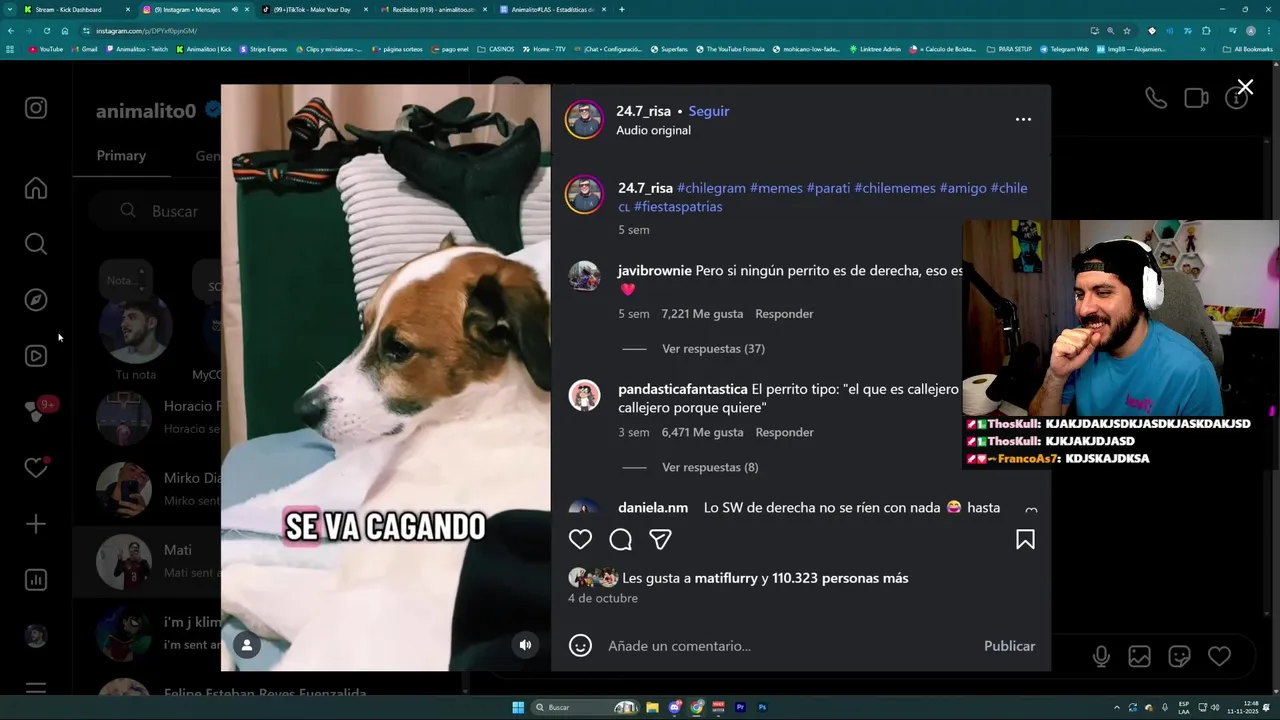Open the Dashboard bar-chart icon in sidebar
The height and width of the screenshot is (720, 1280).
(36, 580)
